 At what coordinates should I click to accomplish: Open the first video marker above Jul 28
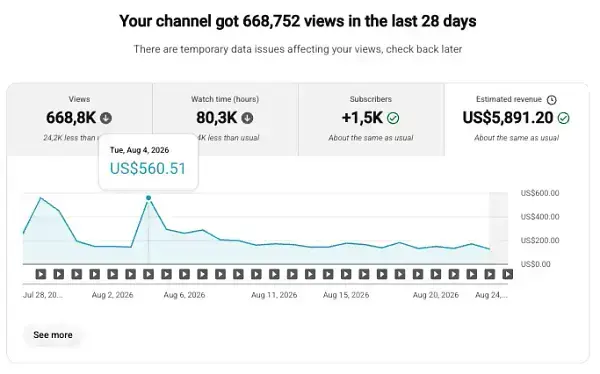[x=41, y=274]
